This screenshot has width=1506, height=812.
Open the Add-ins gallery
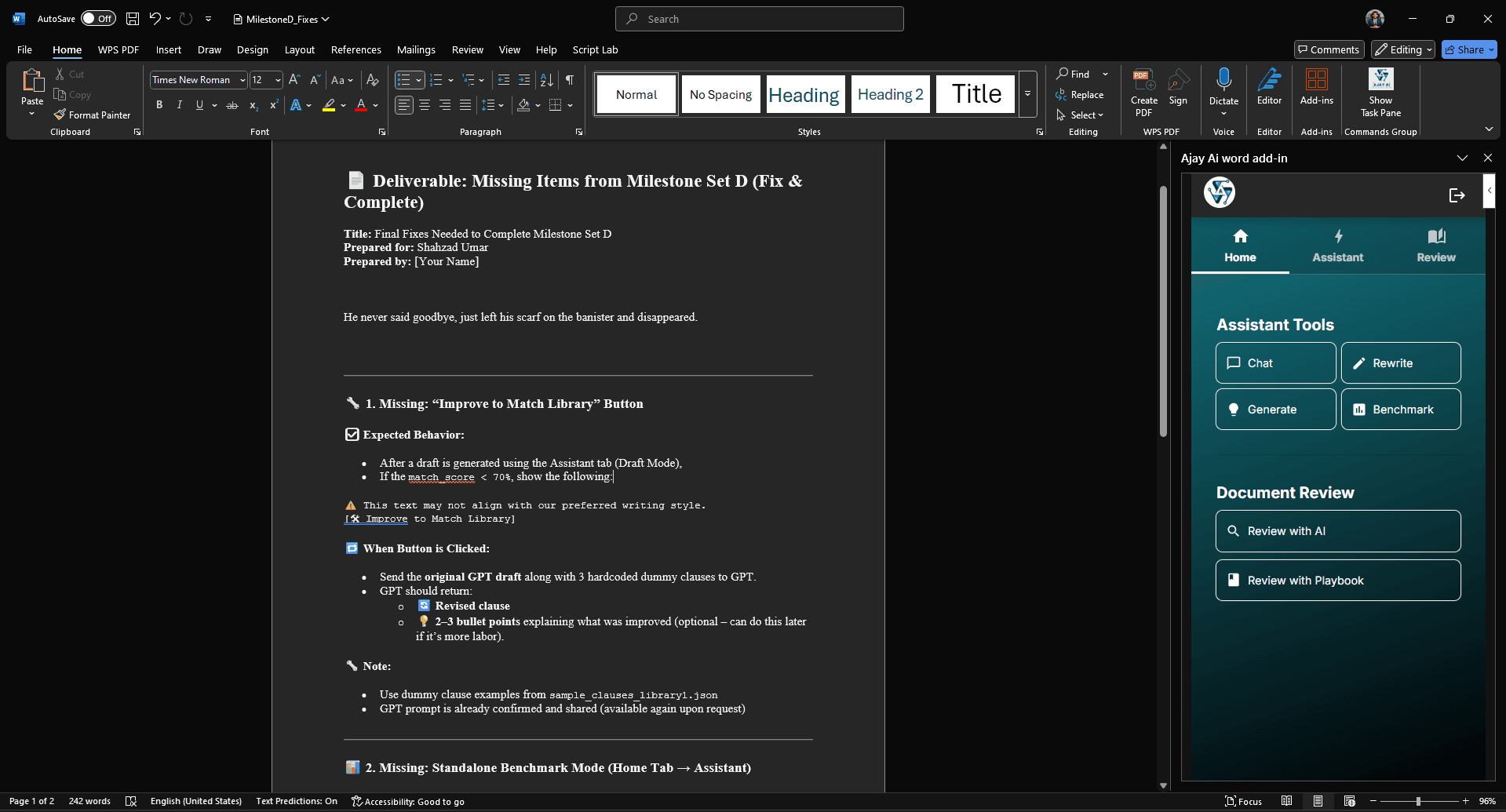[x=1316, y=87]
